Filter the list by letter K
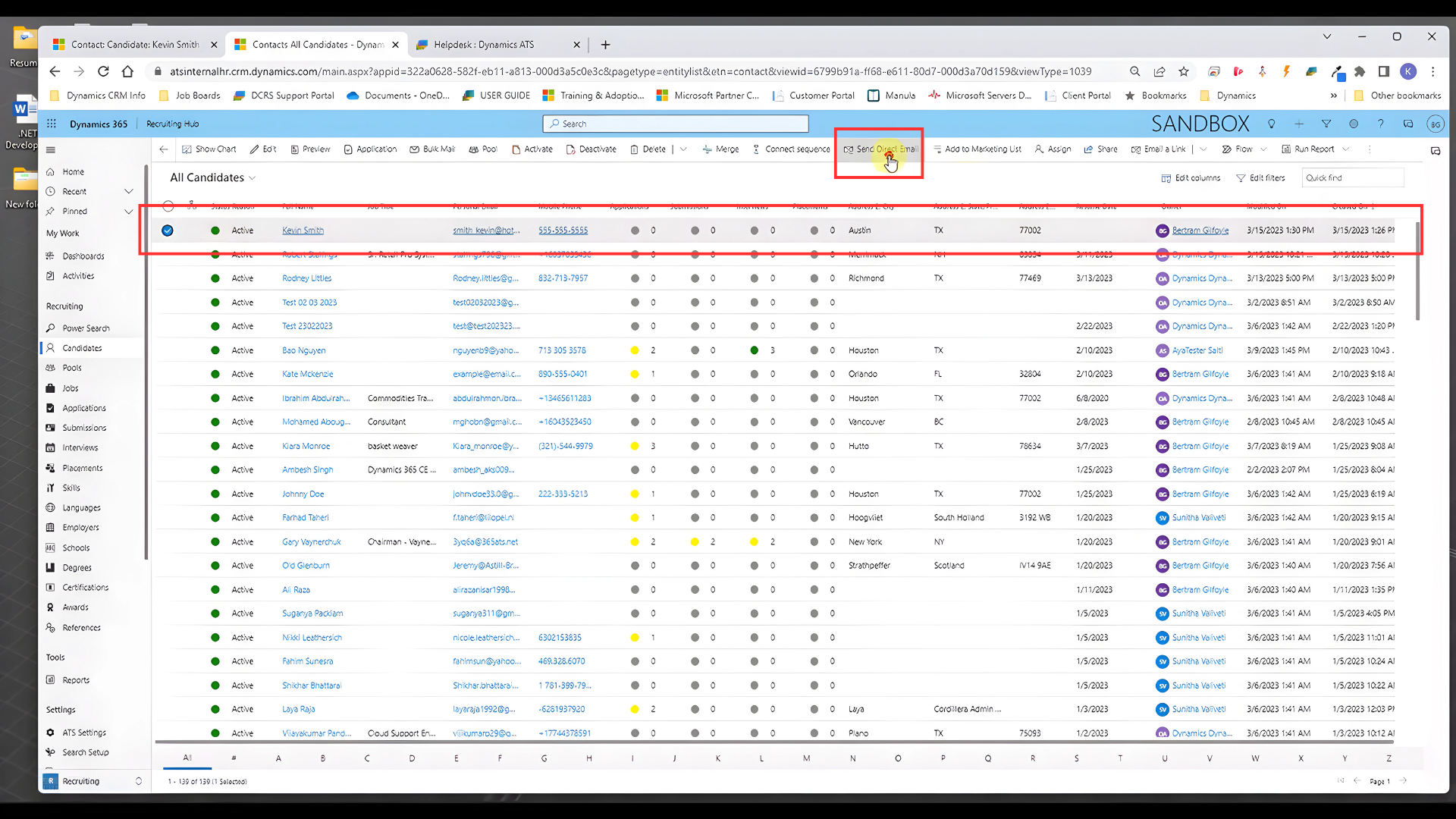Screen dimensions: 1456x819 coord(717,758)
